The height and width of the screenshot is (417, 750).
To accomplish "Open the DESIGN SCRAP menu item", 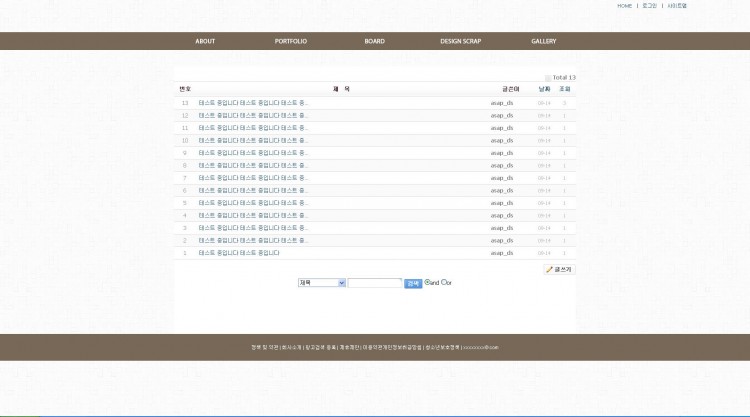I will pos(460,41).
